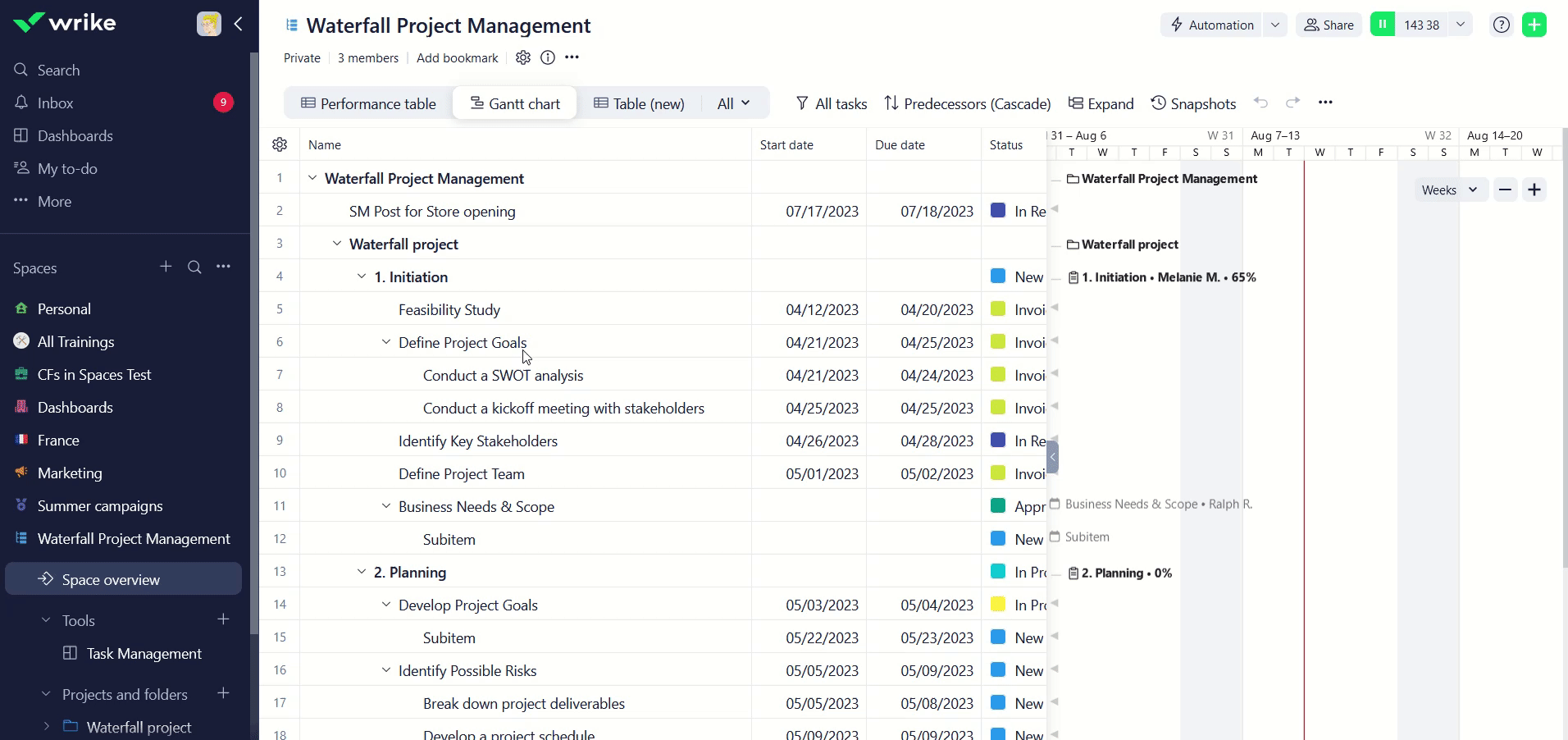Switch to the Table (new) tab

click(x=639, y=103)
